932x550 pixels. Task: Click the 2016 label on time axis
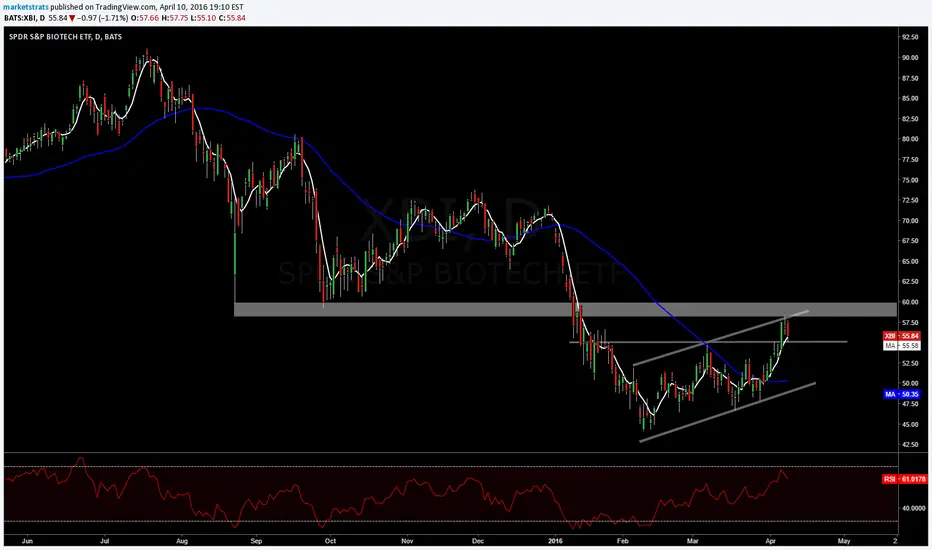point(555,541)
